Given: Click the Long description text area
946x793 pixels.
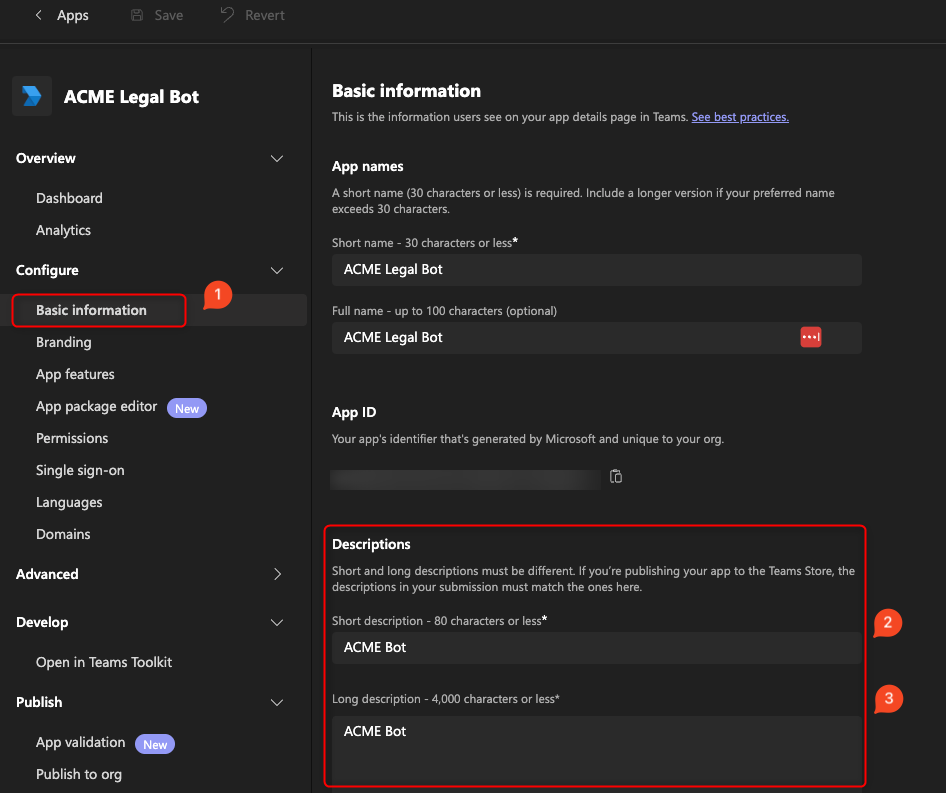Looking at the screenshot, I should [x=596, y=751].
